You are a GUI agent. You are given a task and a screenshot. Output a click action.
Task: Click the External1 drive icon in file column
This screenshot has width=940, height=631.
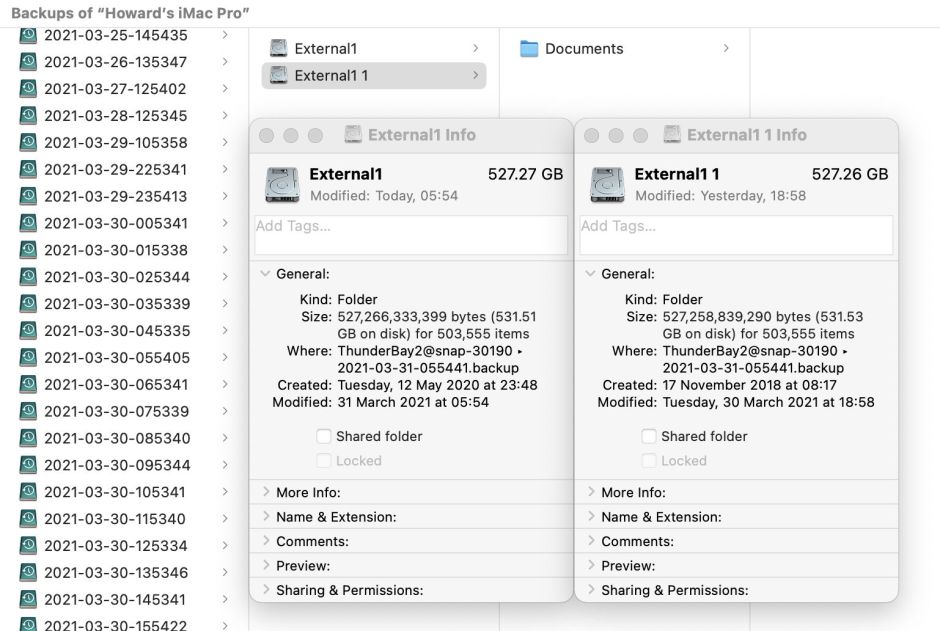(278, 48)
